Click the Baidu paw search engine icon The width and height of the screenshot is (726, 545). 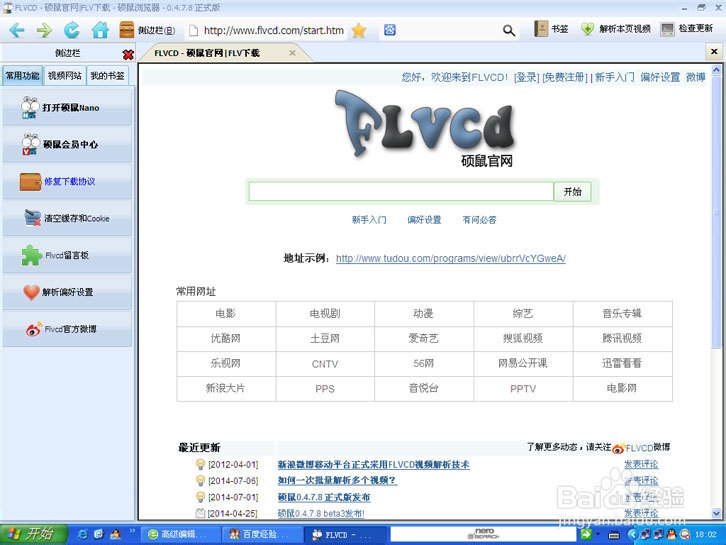coord(390,30)
